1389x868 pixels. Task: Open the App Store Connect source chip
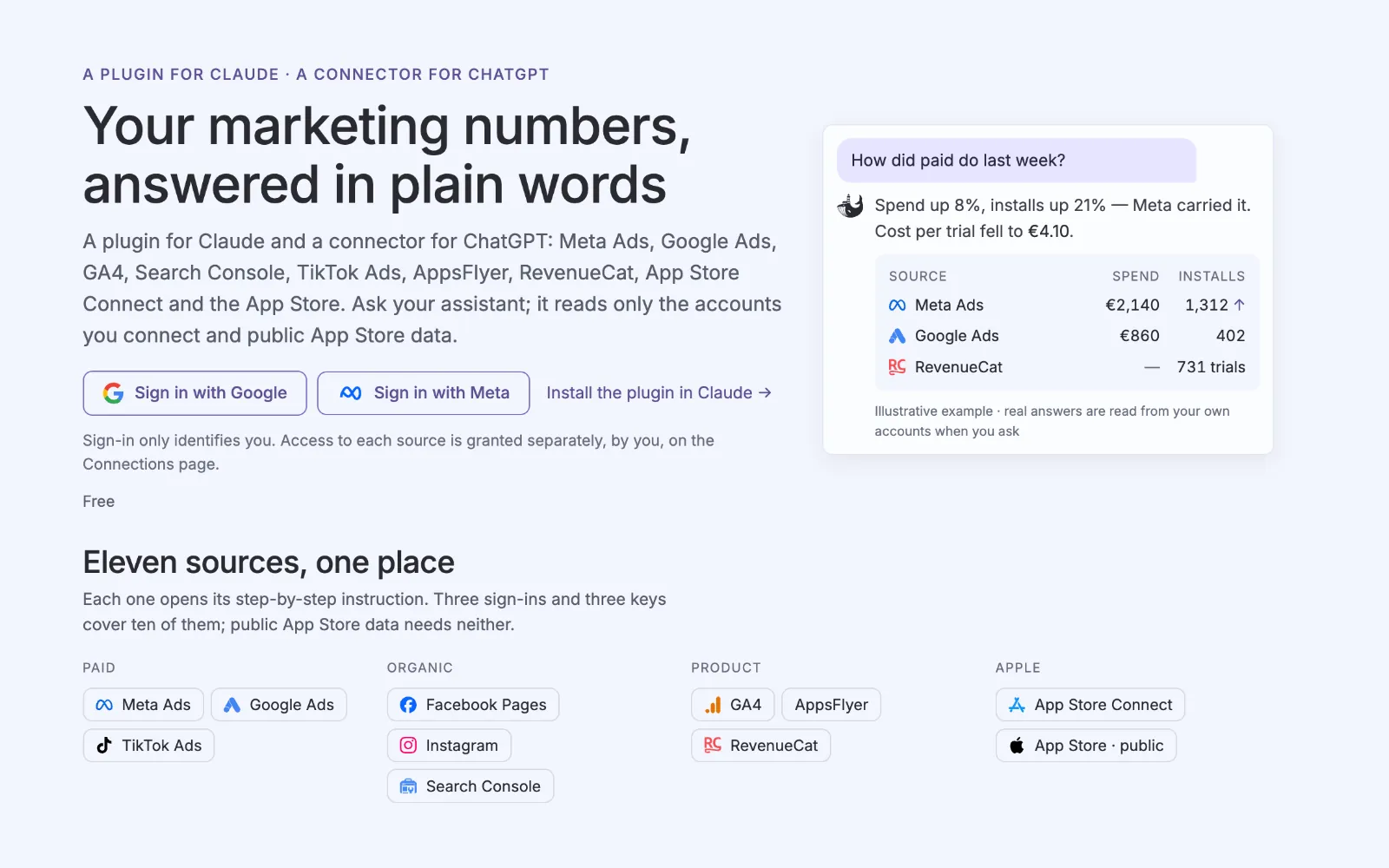tap(1090, 705)
